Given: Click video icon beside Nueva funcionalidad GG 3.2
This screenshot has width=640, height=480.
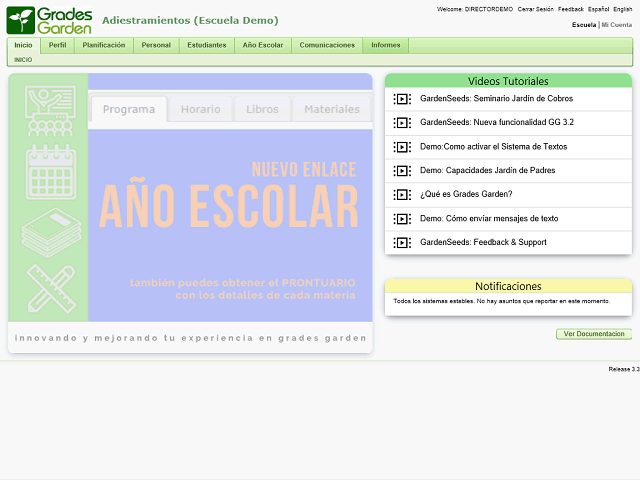Looking at the screenshot, I should tap(402, 123).
